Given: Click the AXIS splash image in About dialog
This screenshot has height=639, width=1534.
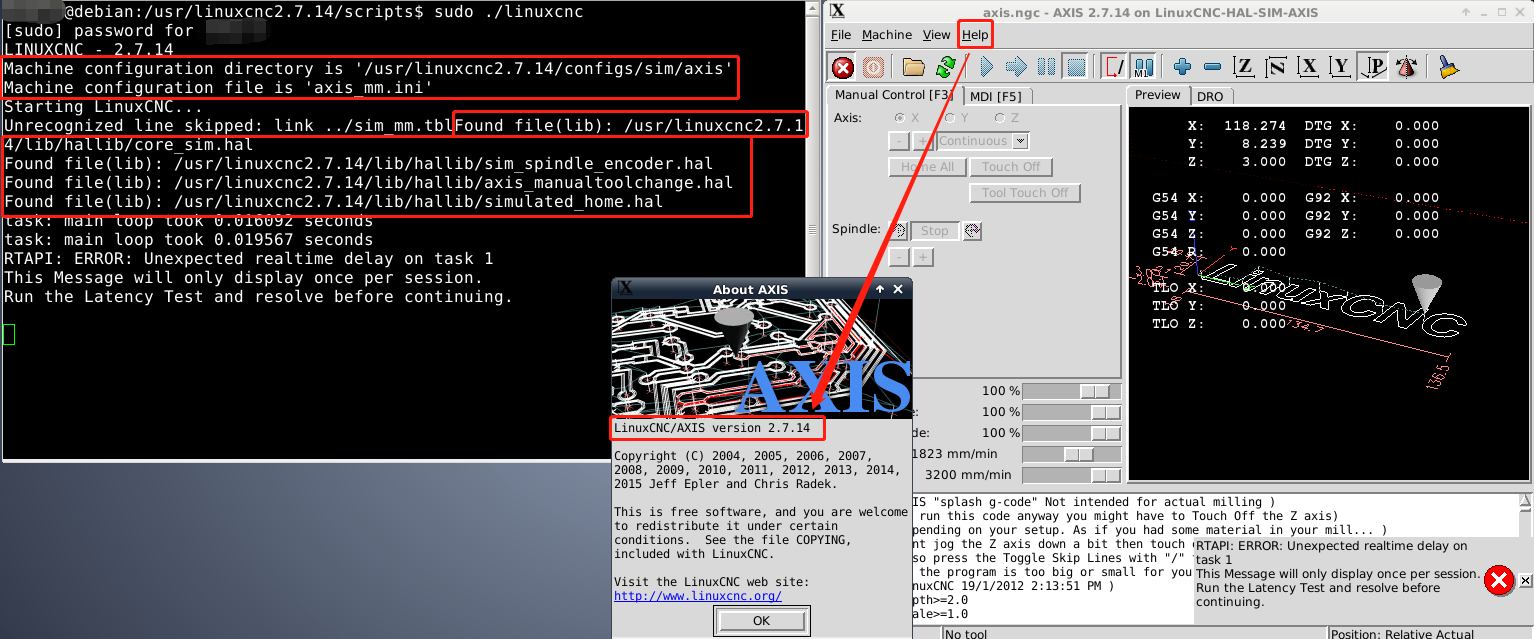Looking at the screenshot, I should click(x=761, y=358).
